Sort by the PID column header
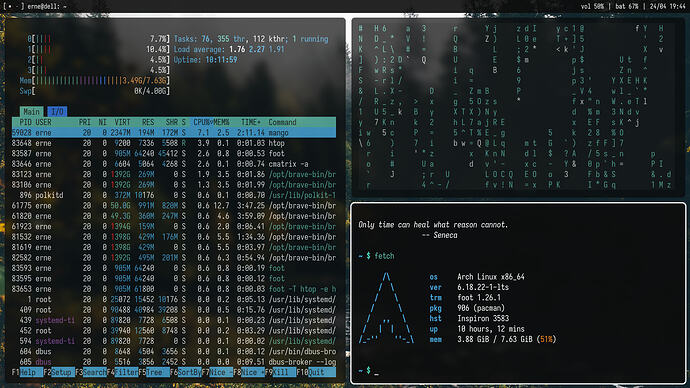The image size is (690, 388). [26, 122]
